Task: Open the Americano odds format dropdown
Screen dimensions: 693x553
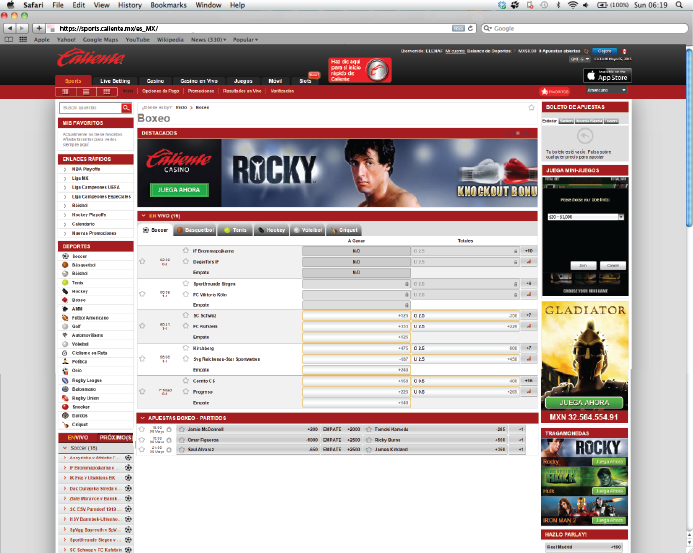Action: pyautogui.click(x=607, y=90)
